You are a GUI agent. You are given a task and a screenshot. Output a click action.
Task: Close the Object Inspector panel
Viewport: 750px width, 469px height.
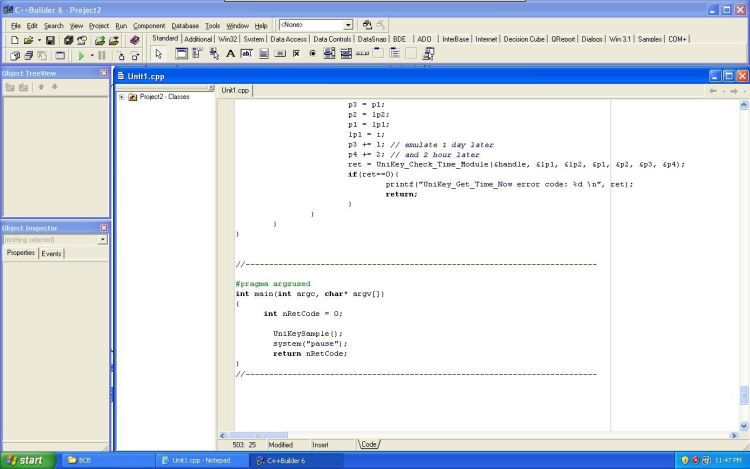pyautogui.click(x=104, y=228)
